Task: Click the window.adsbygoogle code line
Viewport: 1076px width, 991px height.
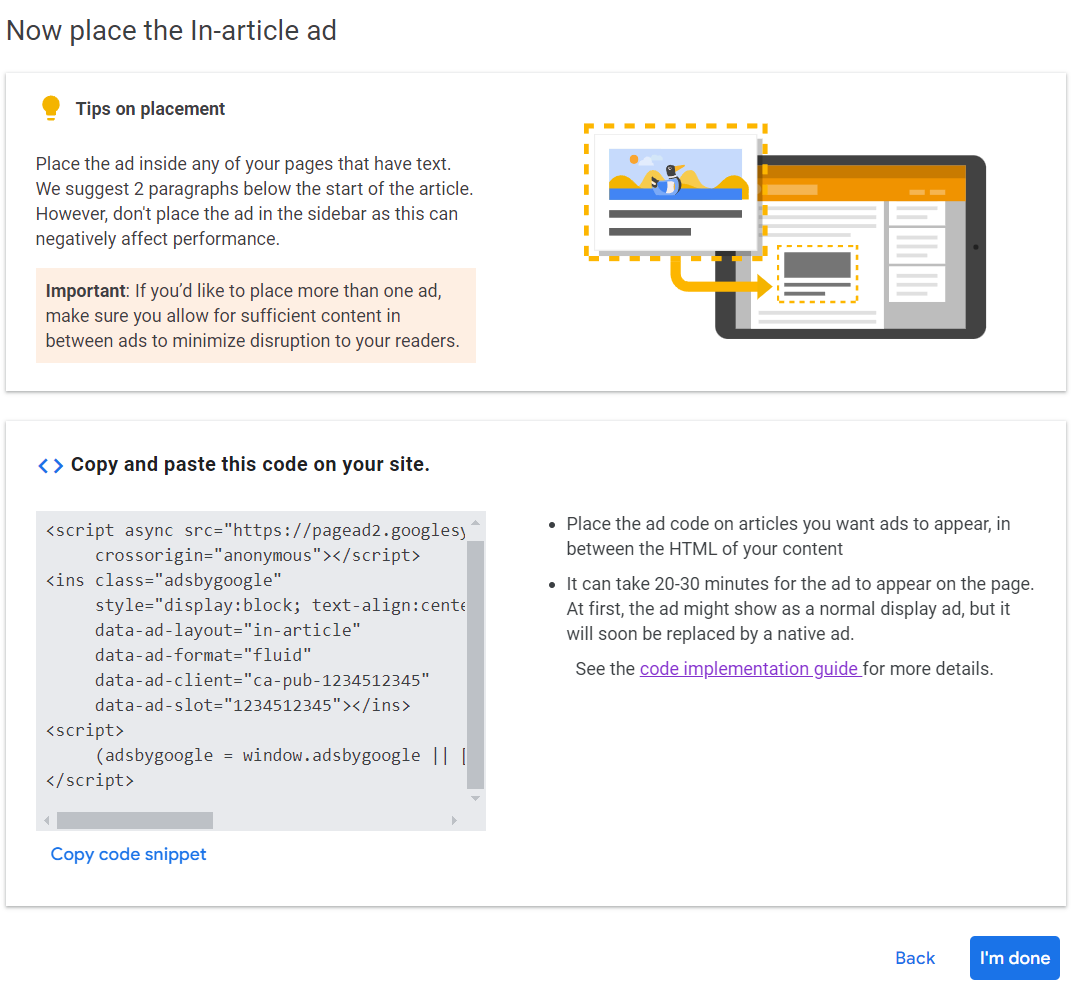Action: click(281, 755)
